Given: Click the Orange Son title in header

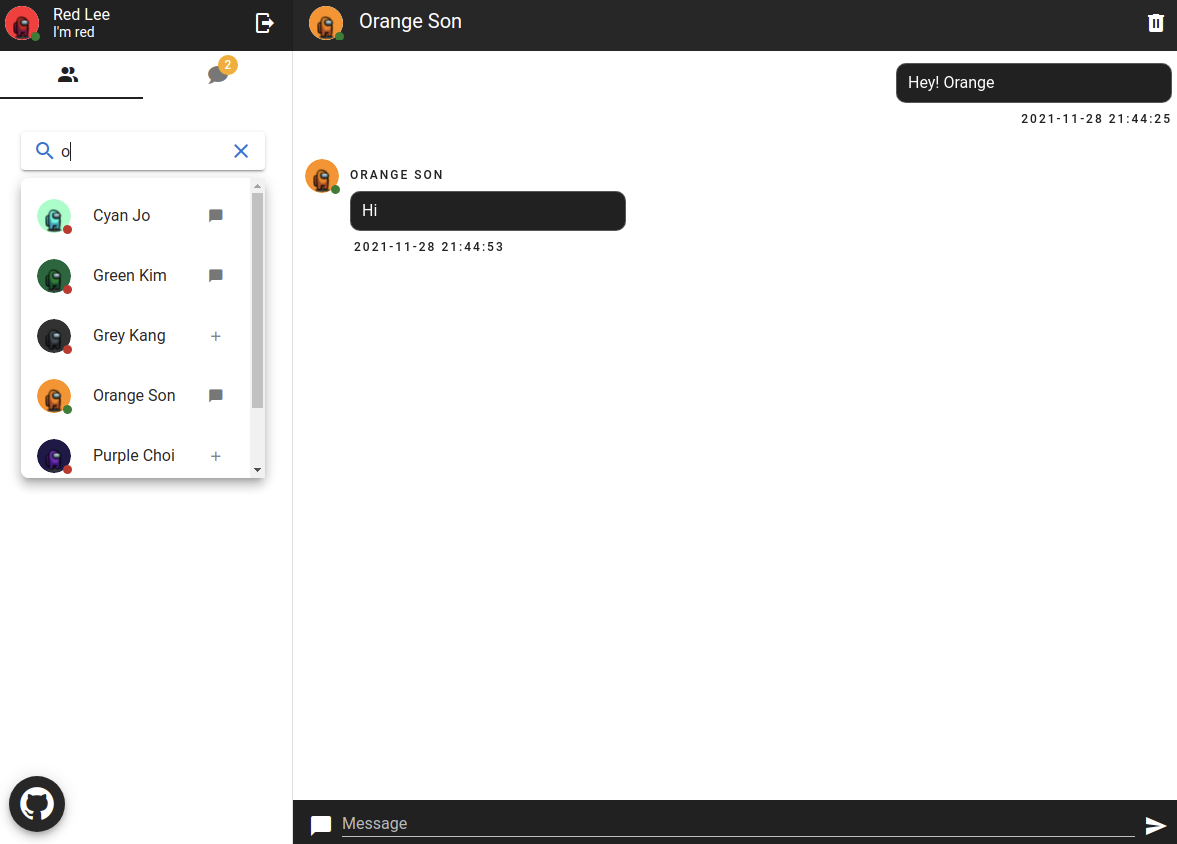Looking at the screenshot, I should point(411,21).
